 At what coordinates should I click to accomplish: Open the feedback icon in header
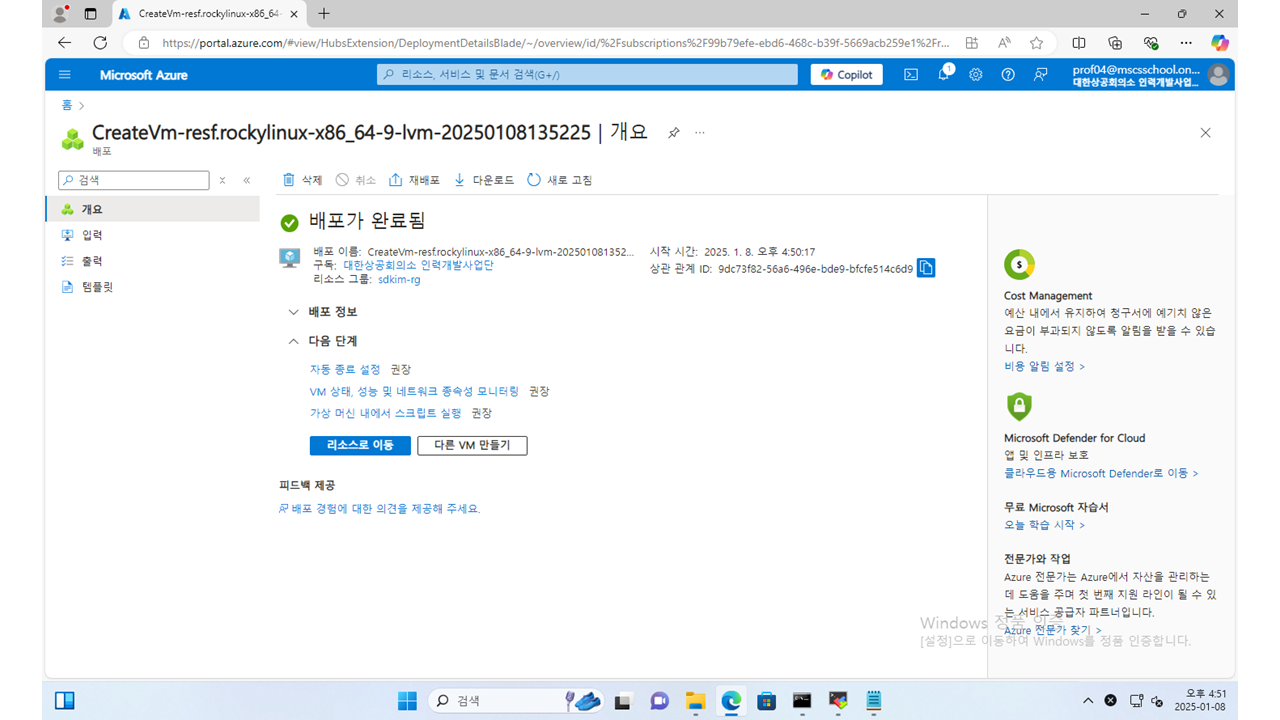(x=1041, y=75)
